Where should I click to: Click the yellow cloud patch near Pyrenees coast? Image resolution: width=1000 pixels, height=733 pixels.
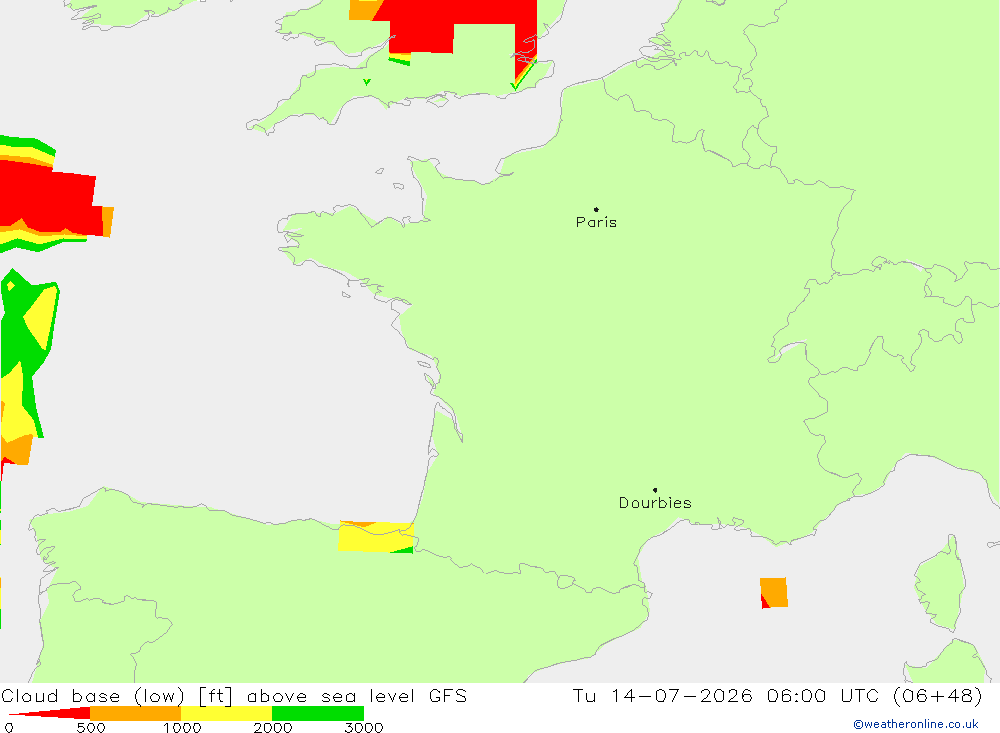[x=376, y=537]
